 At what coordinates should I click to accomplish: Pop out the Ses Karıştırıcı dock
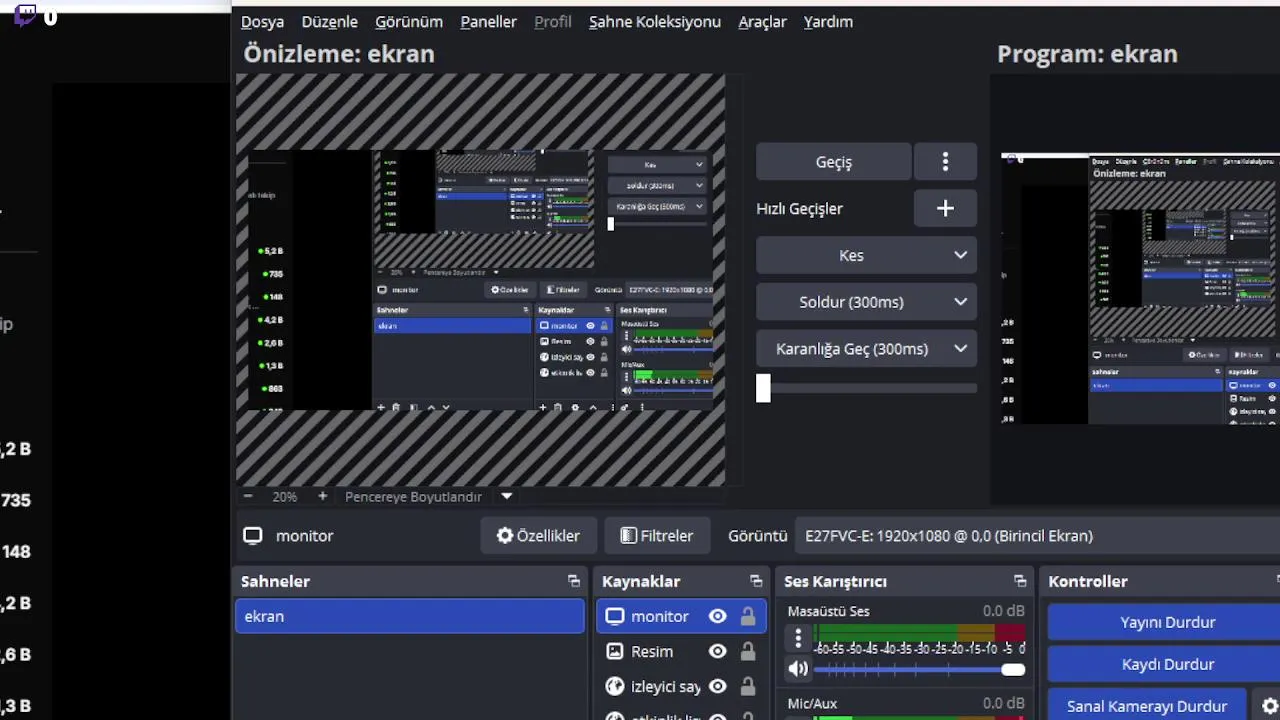(x=1020, y=581)
